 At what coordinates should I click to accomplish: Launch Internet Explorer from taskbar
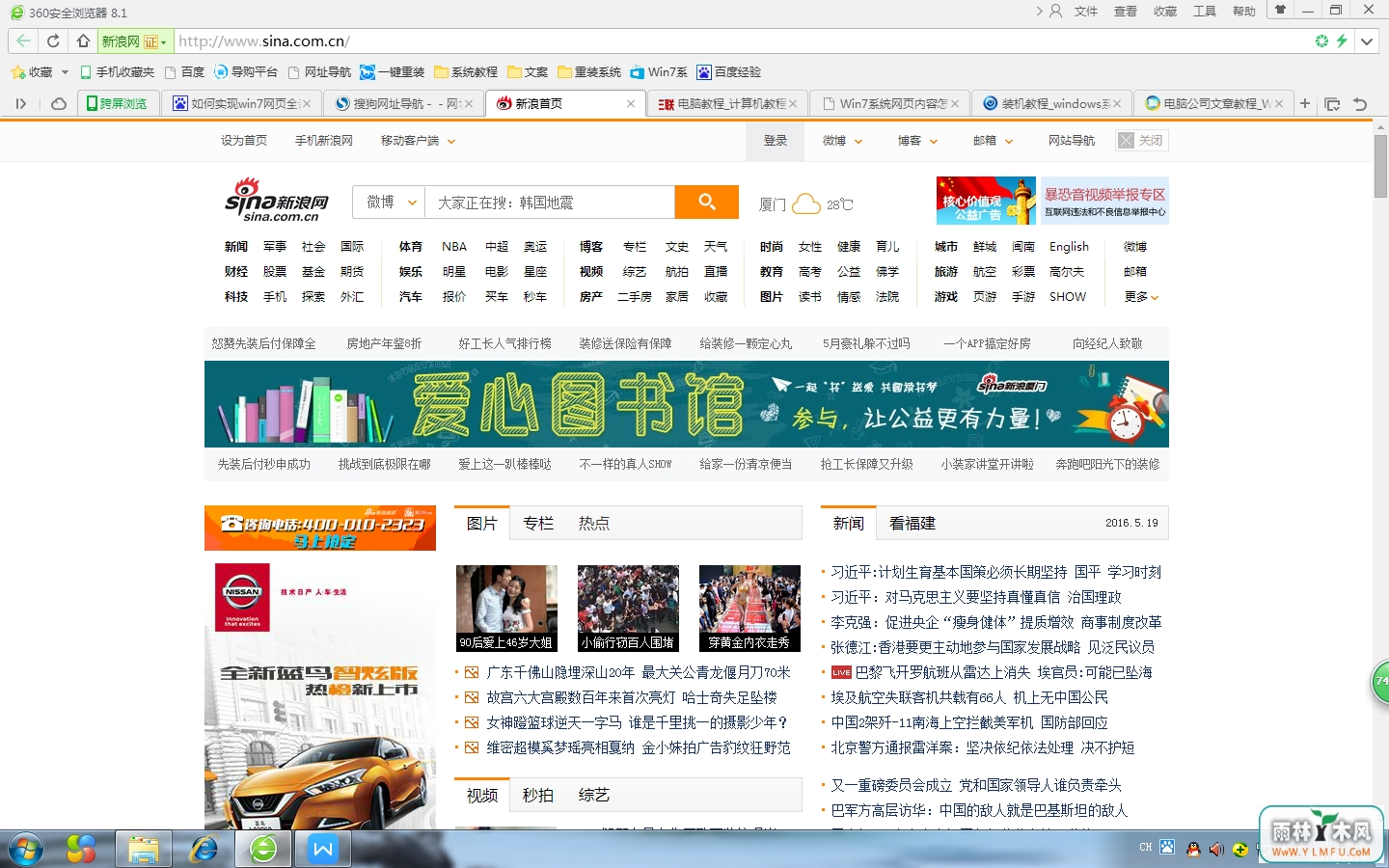204,850
